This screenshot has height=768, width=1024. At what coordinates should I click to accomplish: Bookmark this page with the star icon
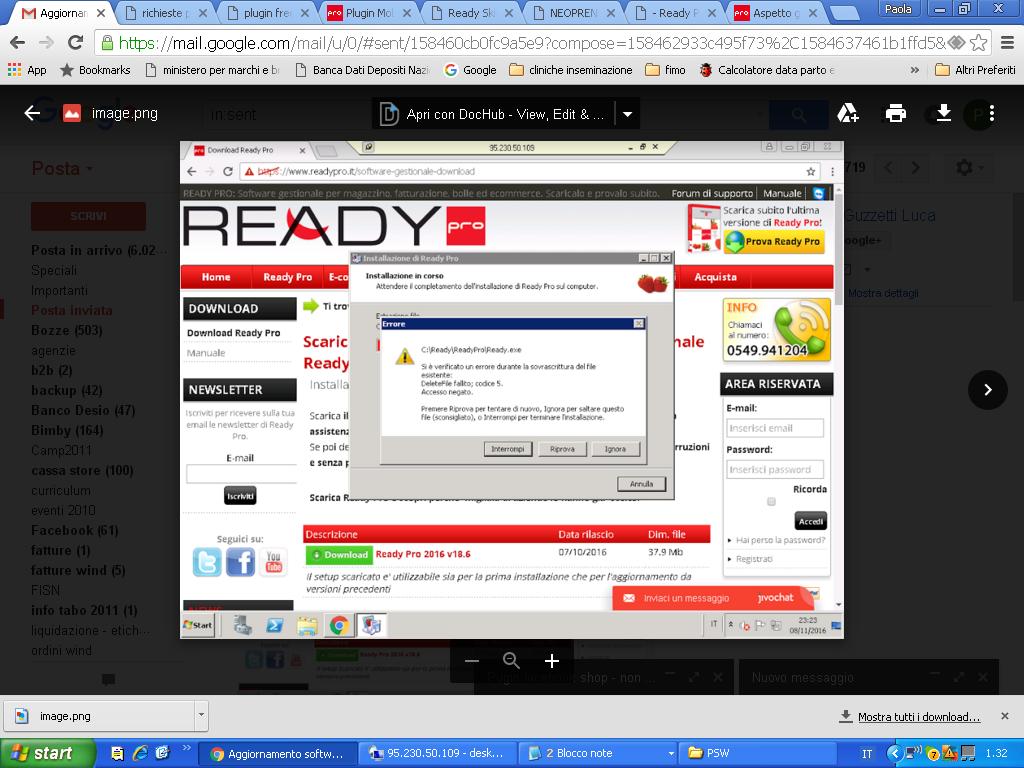click(978, 43)
